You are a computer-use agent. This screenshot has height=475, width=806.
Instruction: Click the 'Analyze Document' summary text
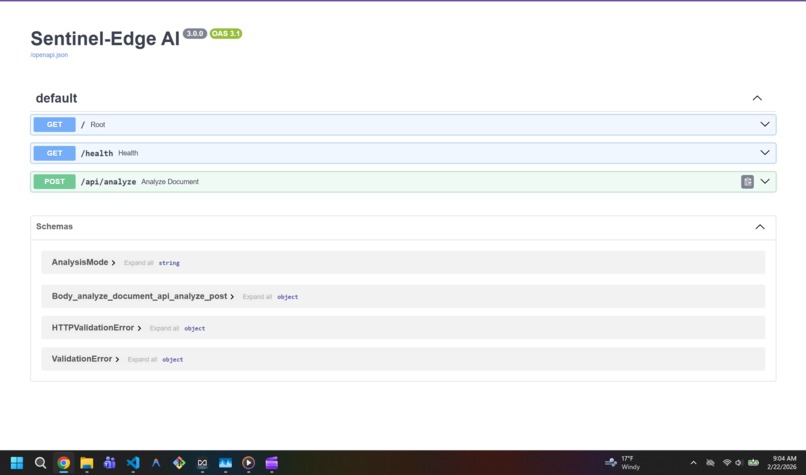click(x=170, y=181)
